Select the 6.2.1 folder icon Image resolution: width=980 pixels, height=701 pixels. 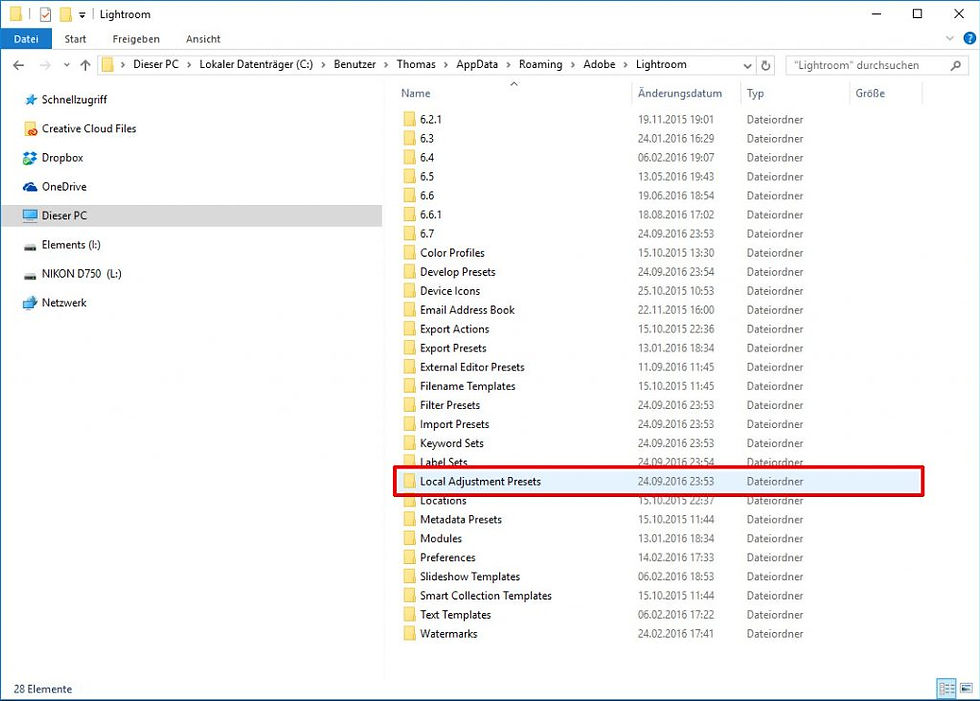409,119
